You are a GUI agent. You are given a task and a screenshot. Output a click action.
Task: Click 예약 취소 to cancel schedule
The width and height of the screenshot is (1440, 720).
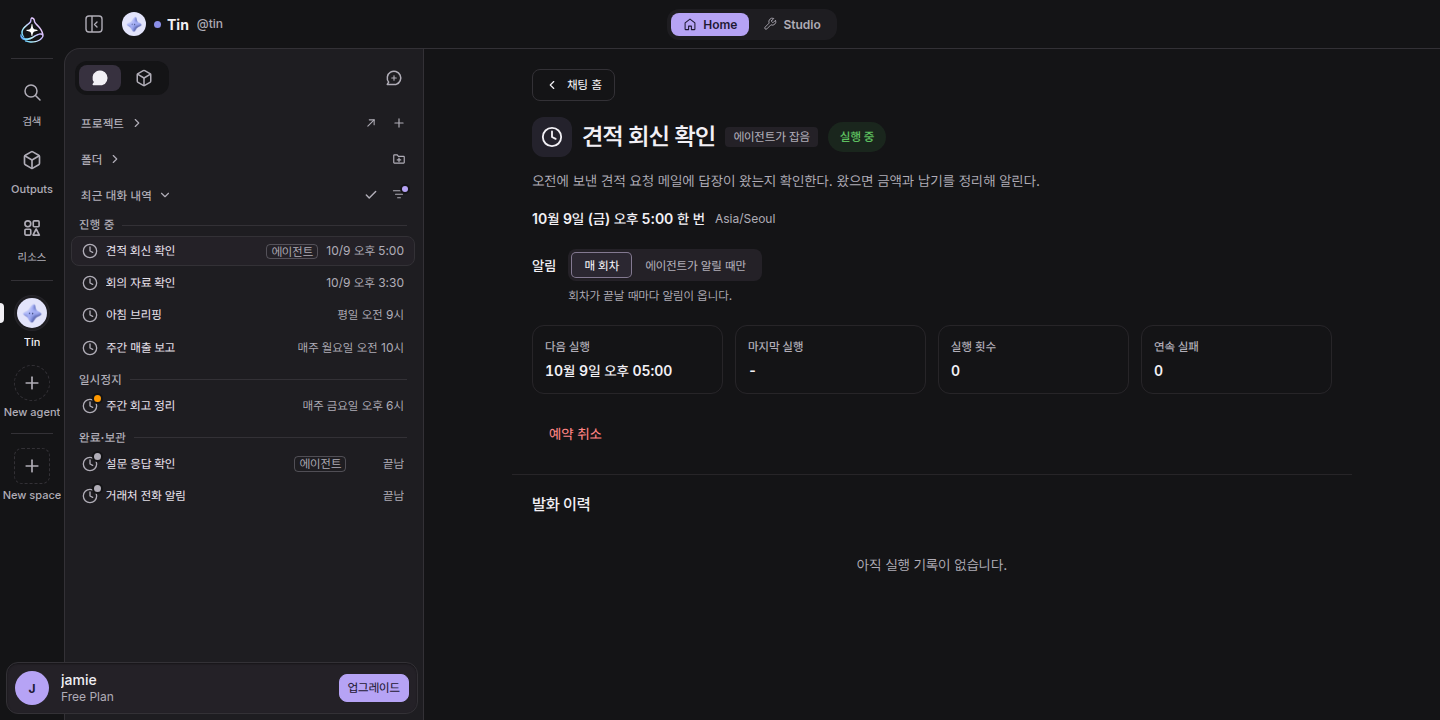575,434
